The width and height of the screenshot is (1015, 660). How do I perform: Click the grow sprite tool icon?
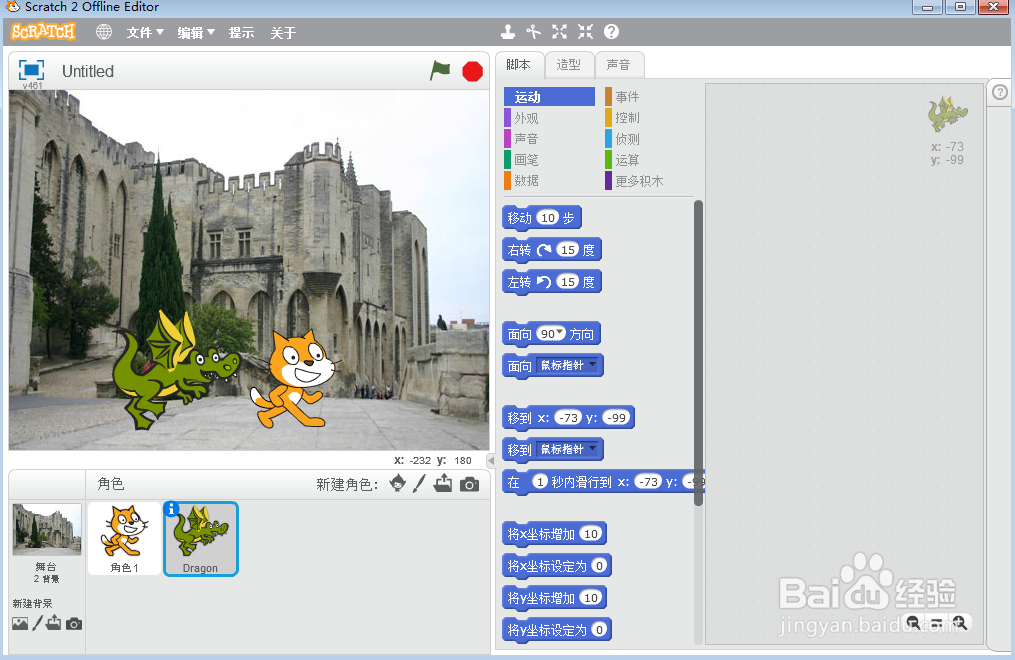(x=559, y=32)
